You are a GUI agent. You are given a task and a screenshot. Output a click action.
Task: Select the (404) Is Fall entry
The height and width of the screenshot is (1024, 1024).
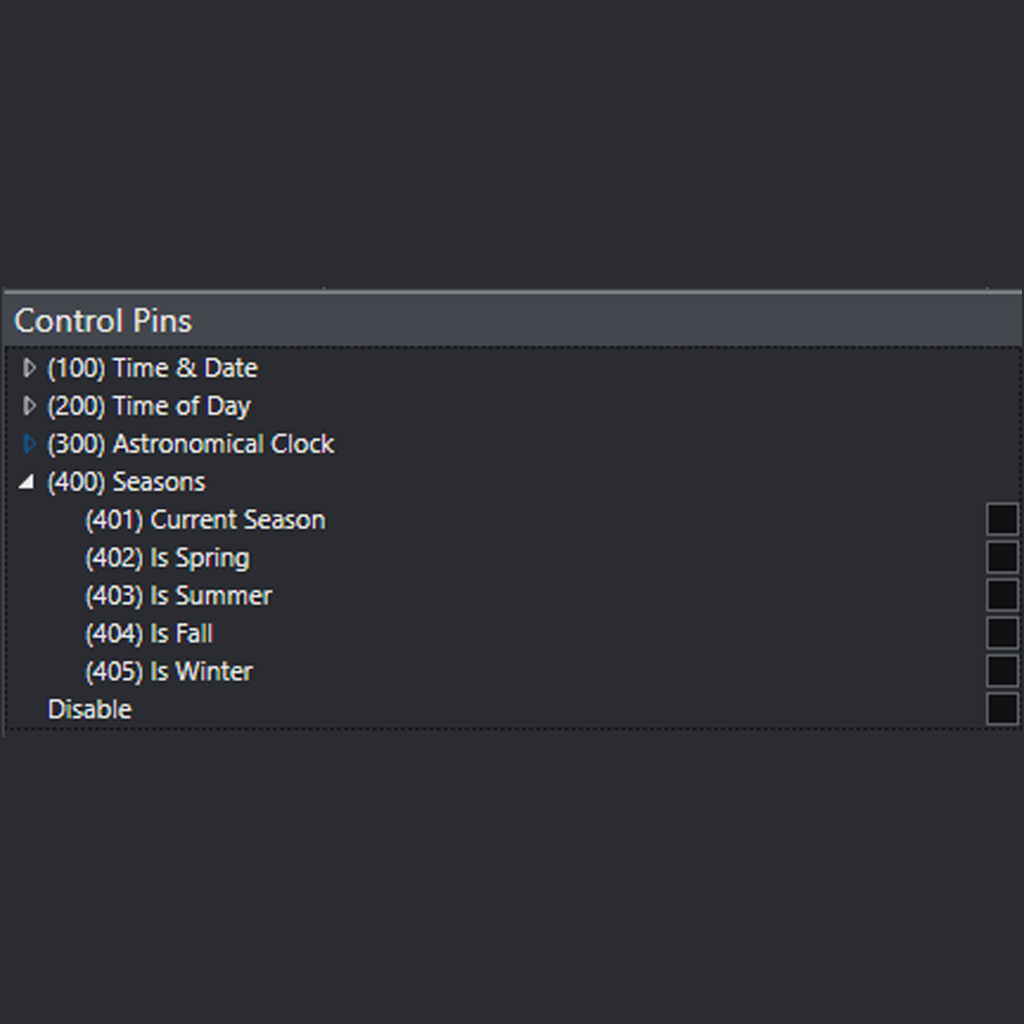click(x=148, y=633)
